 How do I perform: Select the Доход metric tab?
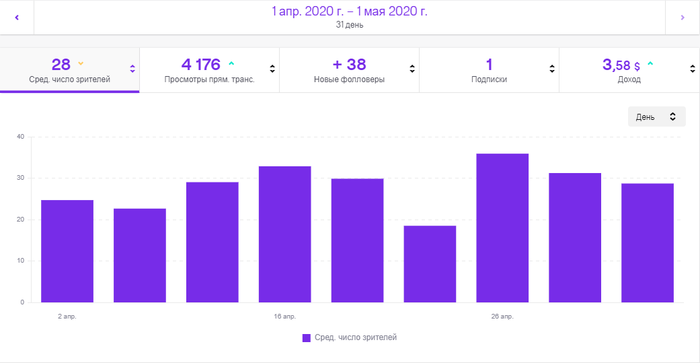tap(629, 70)
